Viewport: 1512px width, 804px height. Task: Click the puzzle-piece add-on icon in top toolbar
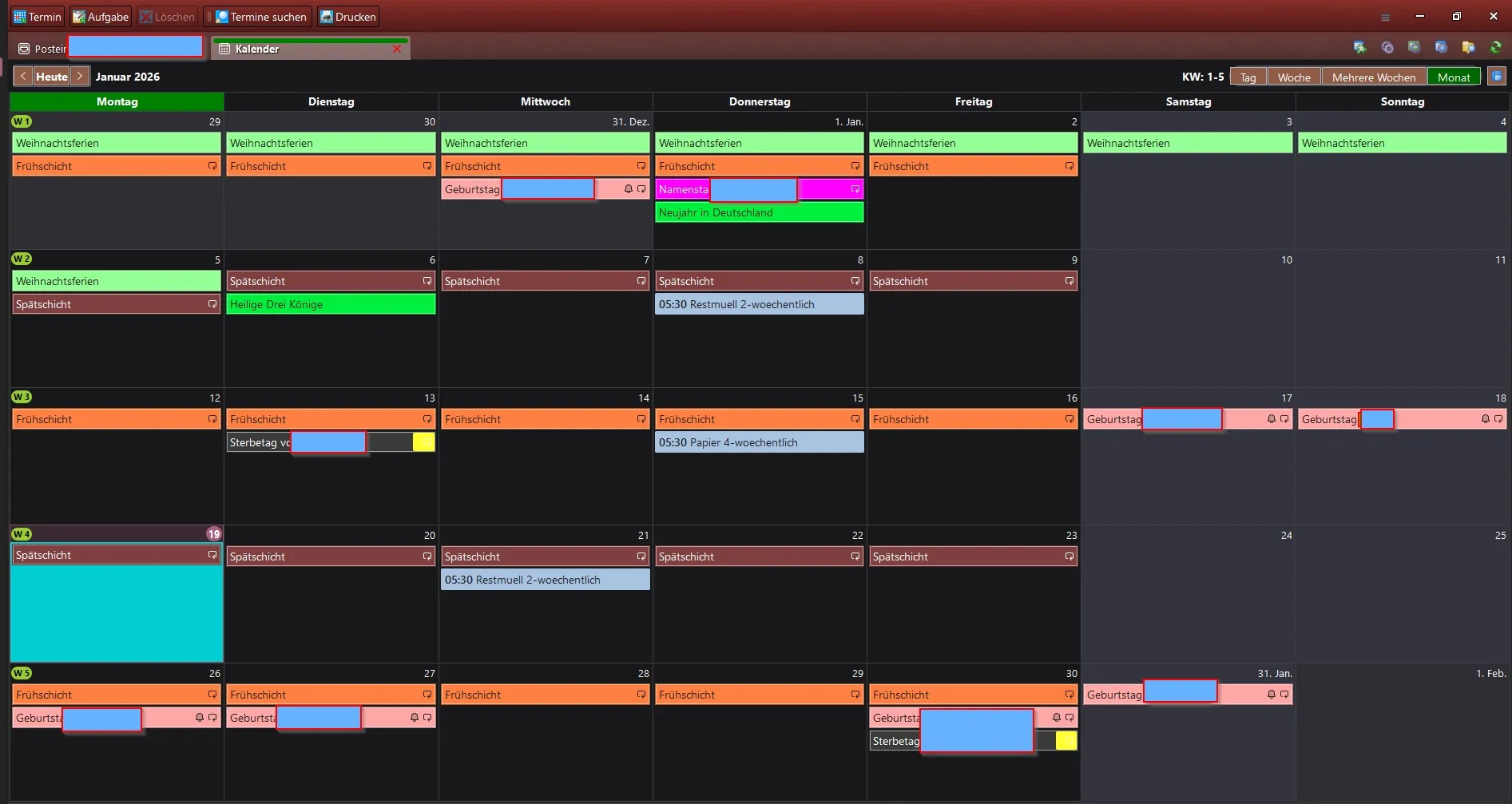pos(1359,48)
